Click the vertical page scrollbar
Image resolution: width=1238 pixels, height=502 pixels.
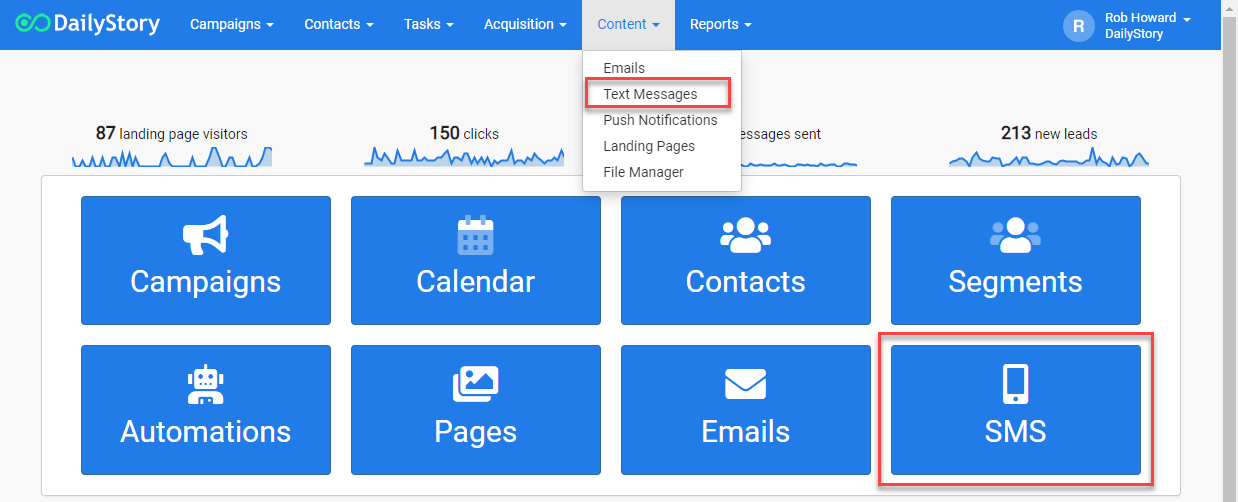point(1229,251)
